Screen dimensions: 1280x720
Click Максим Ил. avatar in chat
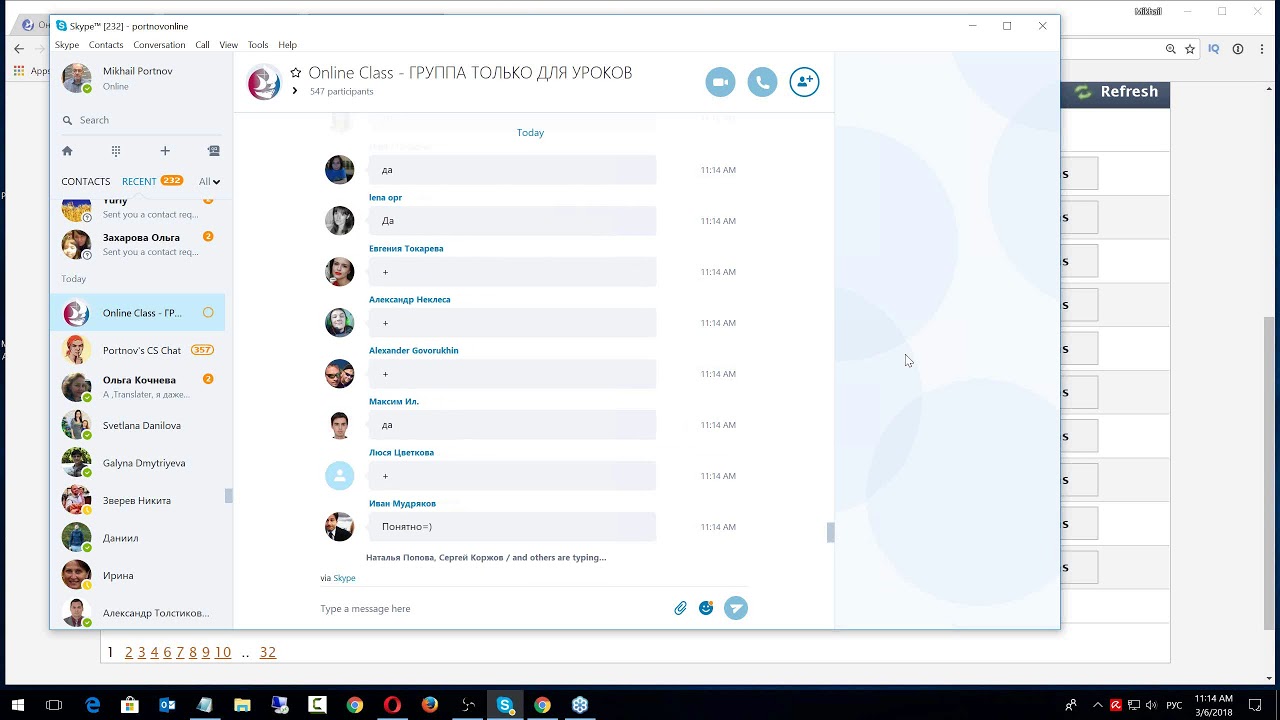340,425
